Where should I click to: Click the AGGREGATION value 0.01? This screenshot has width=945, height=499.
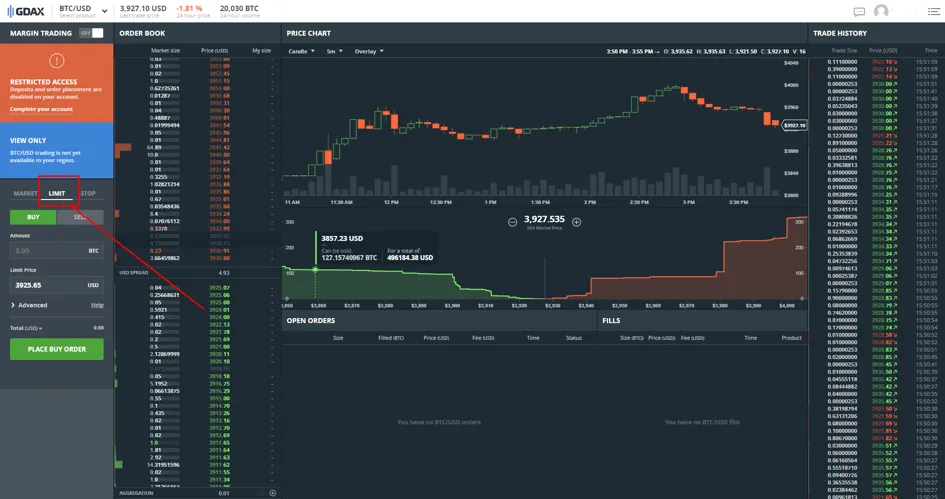[x=224, y=493]
